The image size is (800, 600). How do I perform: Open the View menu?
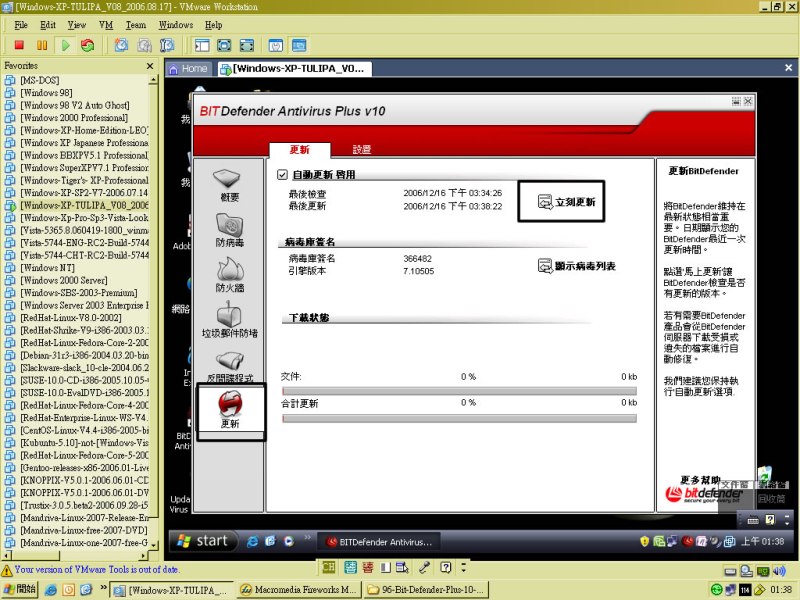[x=77, y=24]
